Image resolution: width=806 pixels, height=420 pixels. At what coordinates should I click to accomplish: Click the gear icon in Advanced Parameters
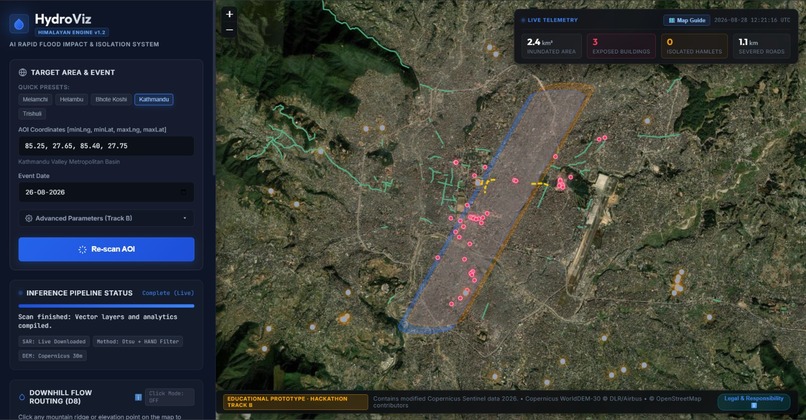tap(29, 218)
